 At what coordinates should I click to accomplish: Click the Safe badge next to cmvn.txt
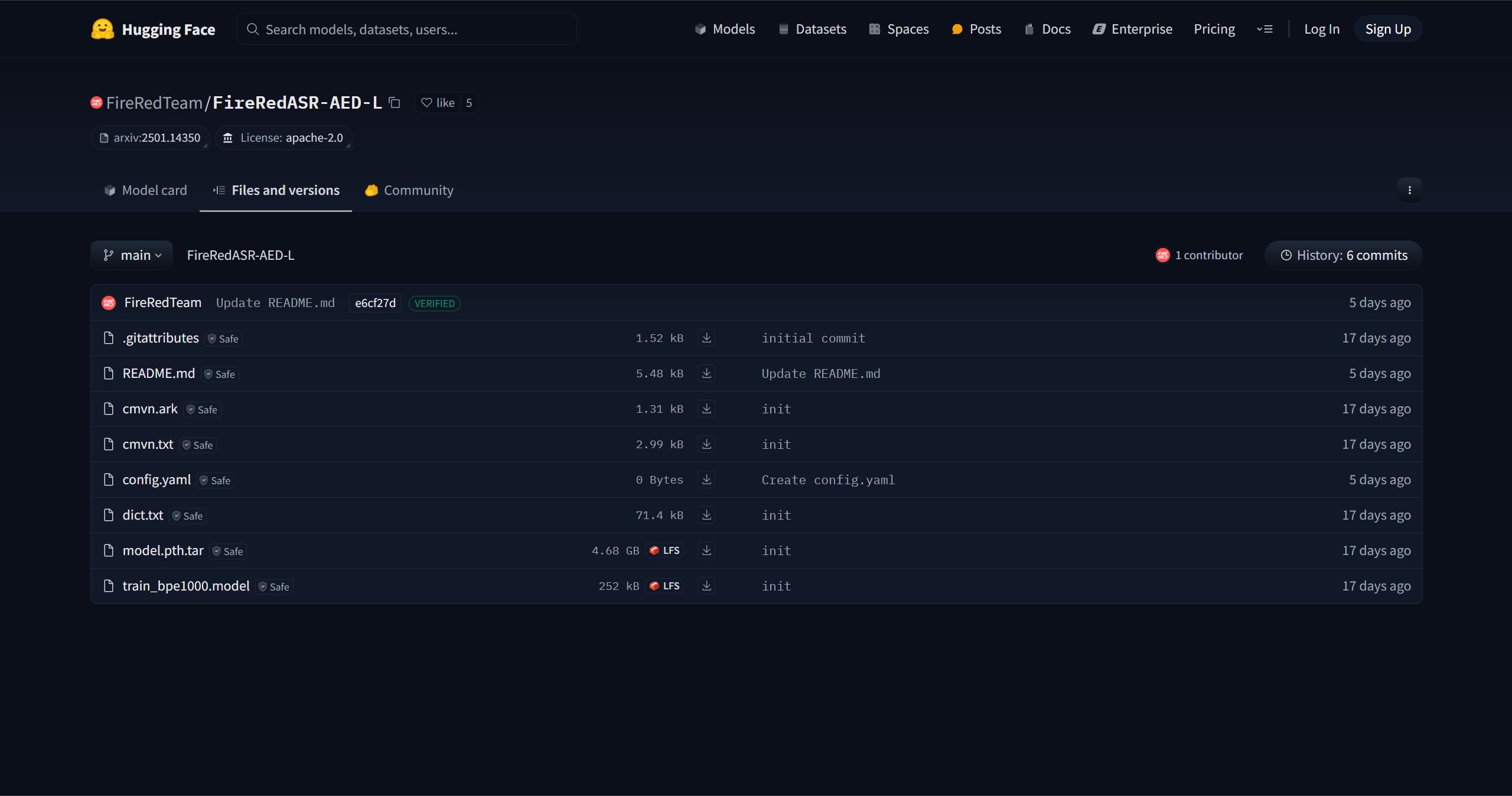pos(198,445)
